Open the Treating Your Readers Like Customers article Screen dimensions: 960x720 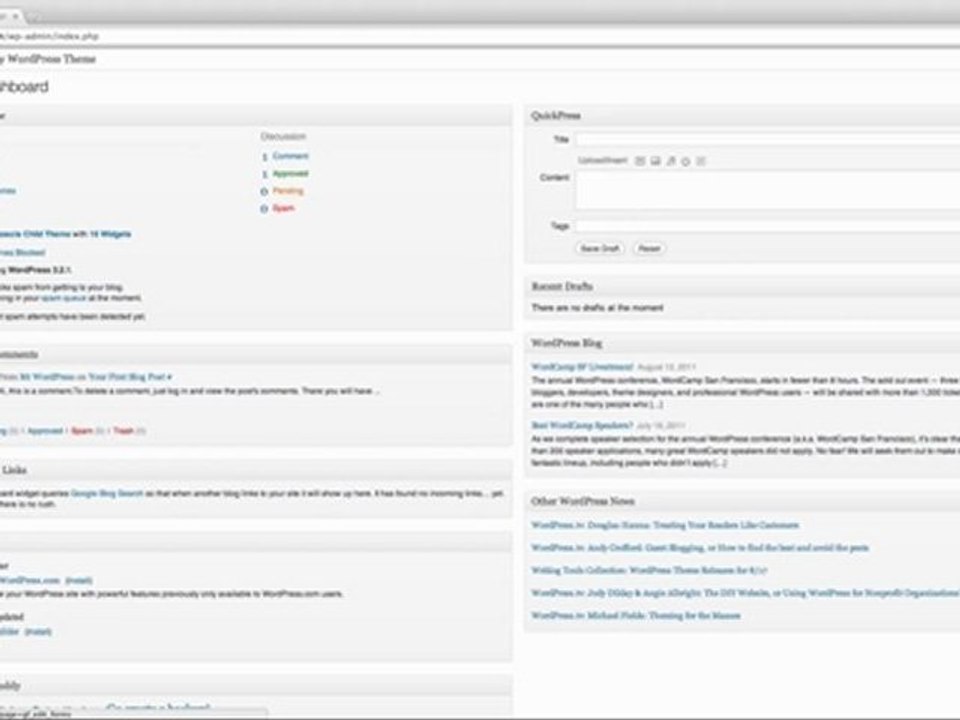(x=665, y=525)
